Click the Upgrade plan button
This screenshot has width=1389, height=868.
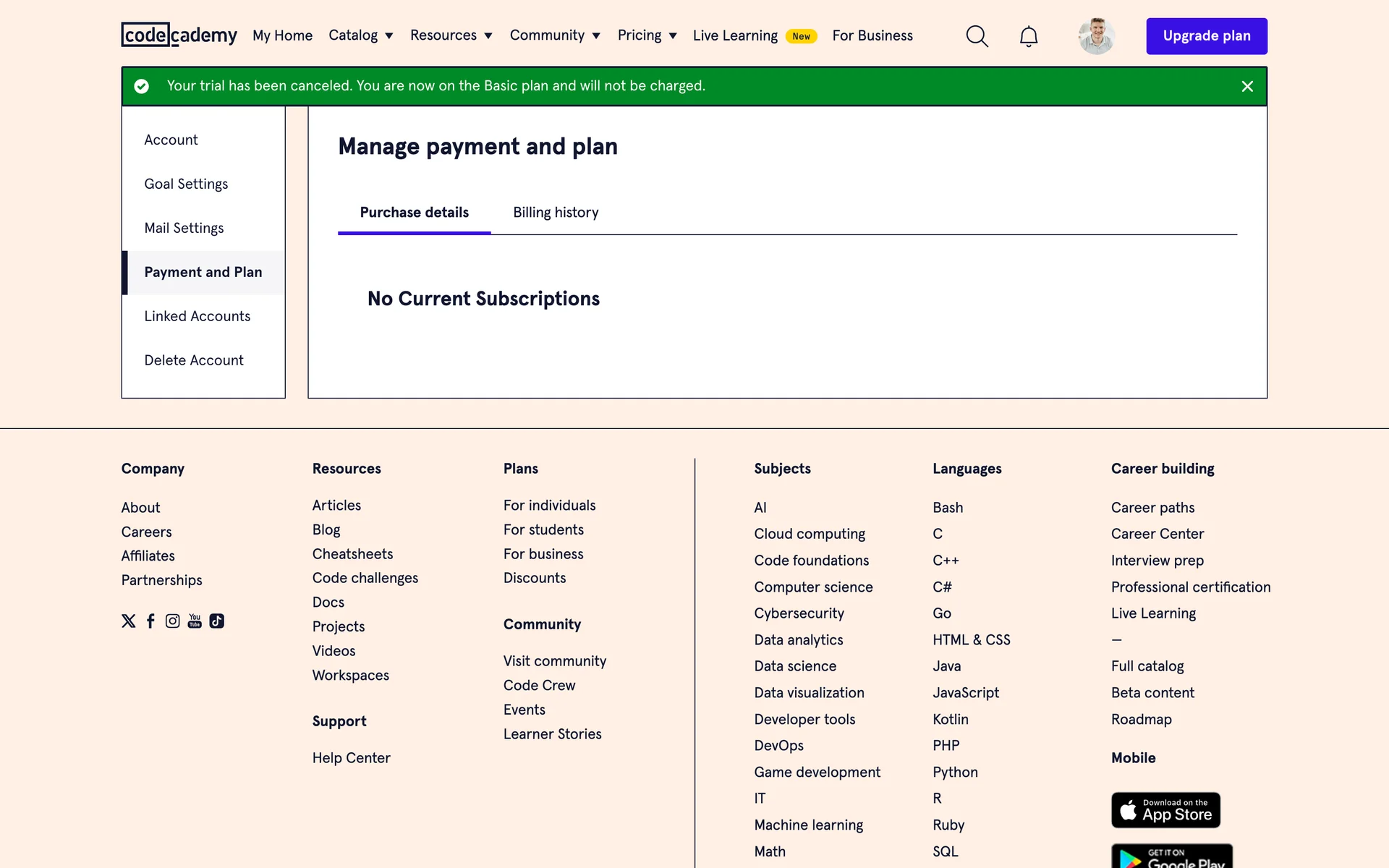(1206, 36)
